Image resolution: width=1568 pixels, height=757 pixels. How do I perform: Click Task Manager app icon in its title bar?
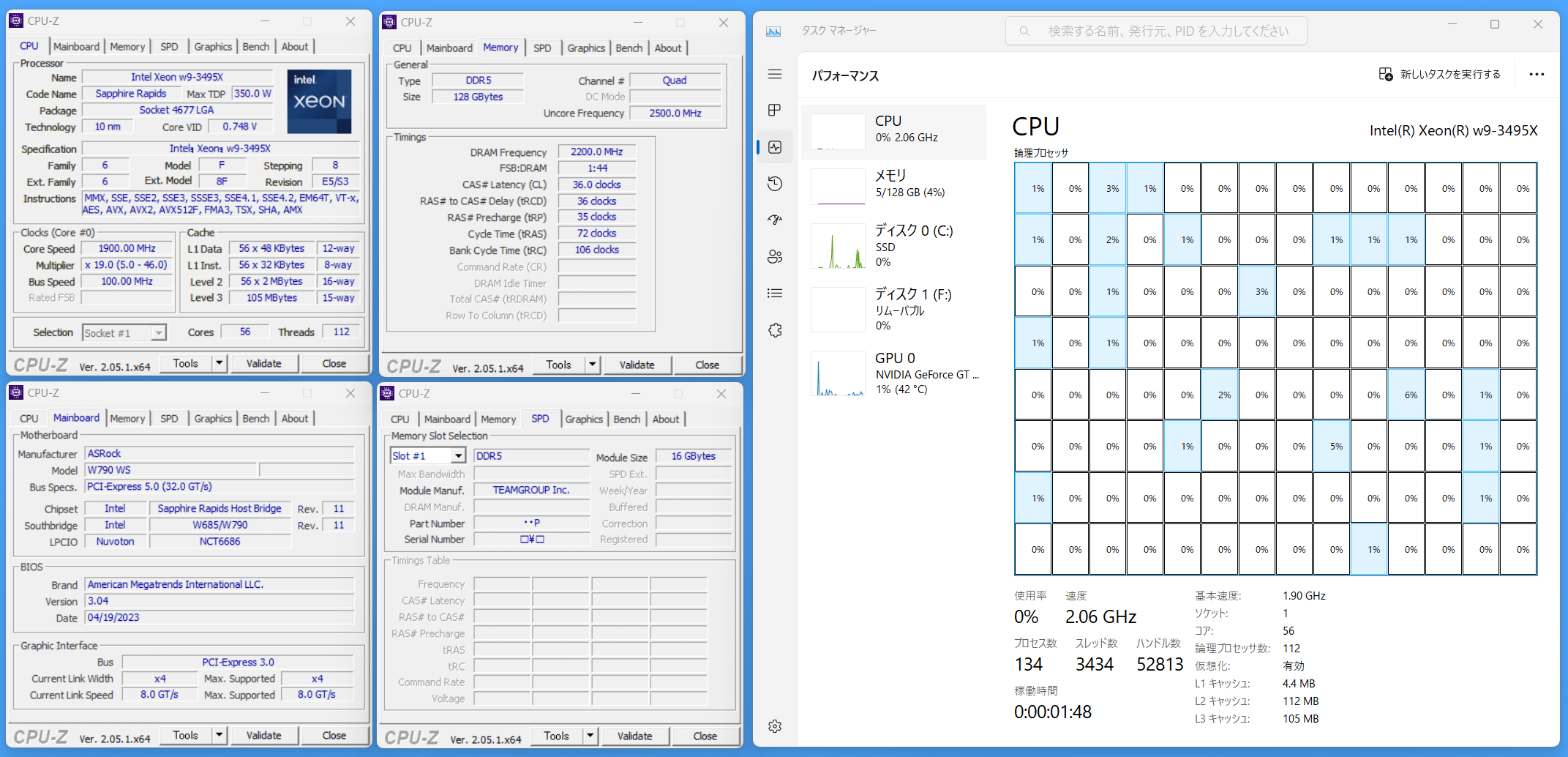coord(773,31)
